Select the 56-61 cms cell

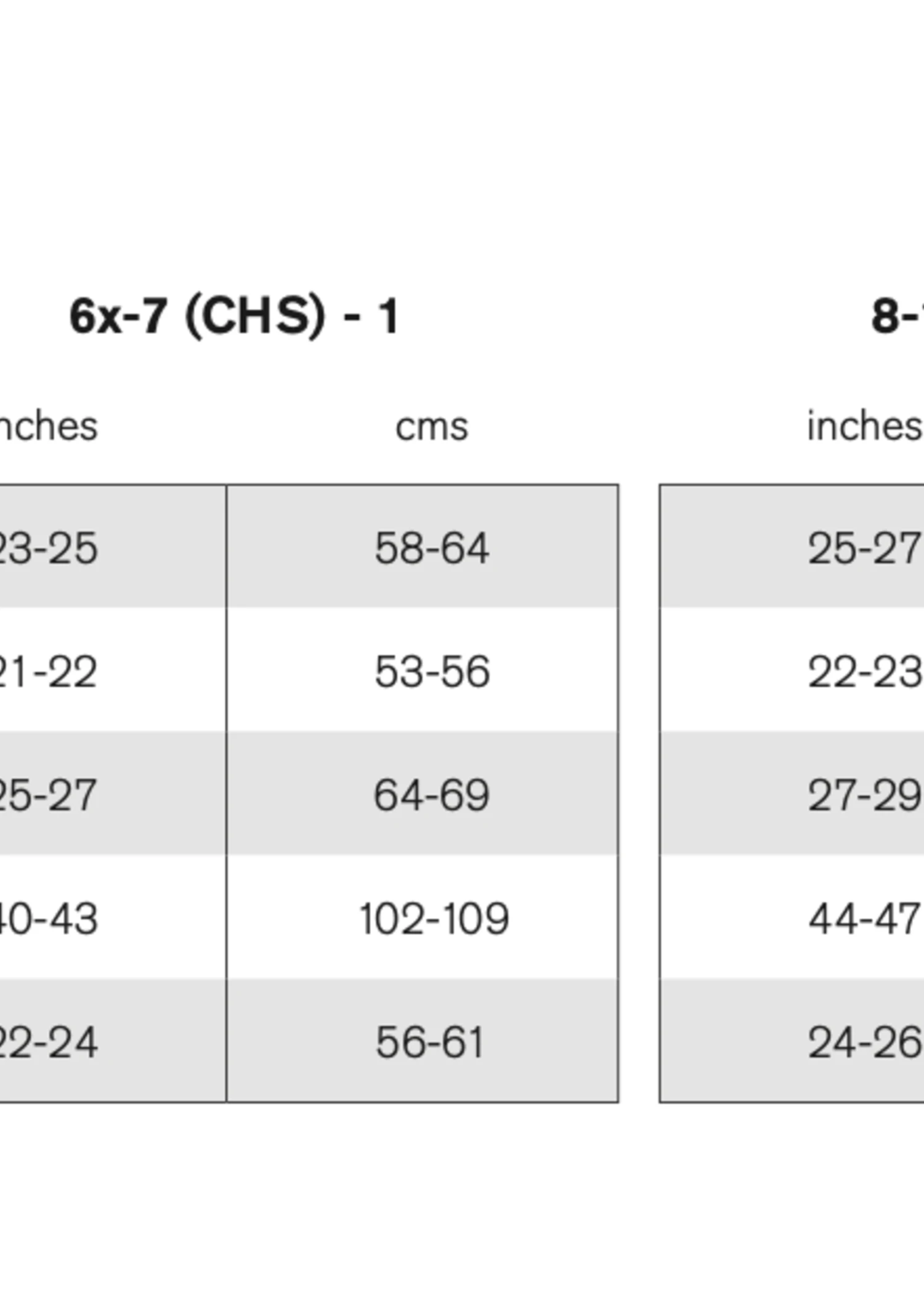[429, 1042]
